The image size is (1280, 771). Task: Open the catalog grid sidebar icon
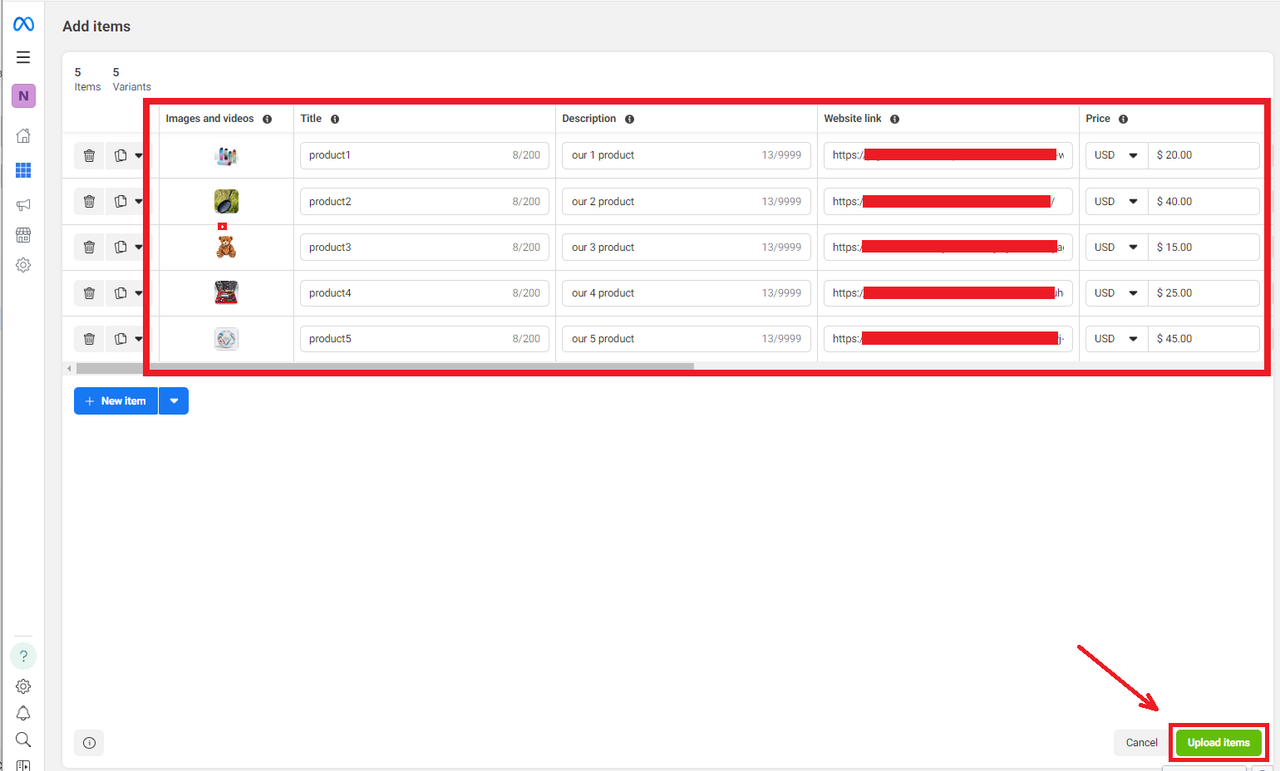[23, 171]
